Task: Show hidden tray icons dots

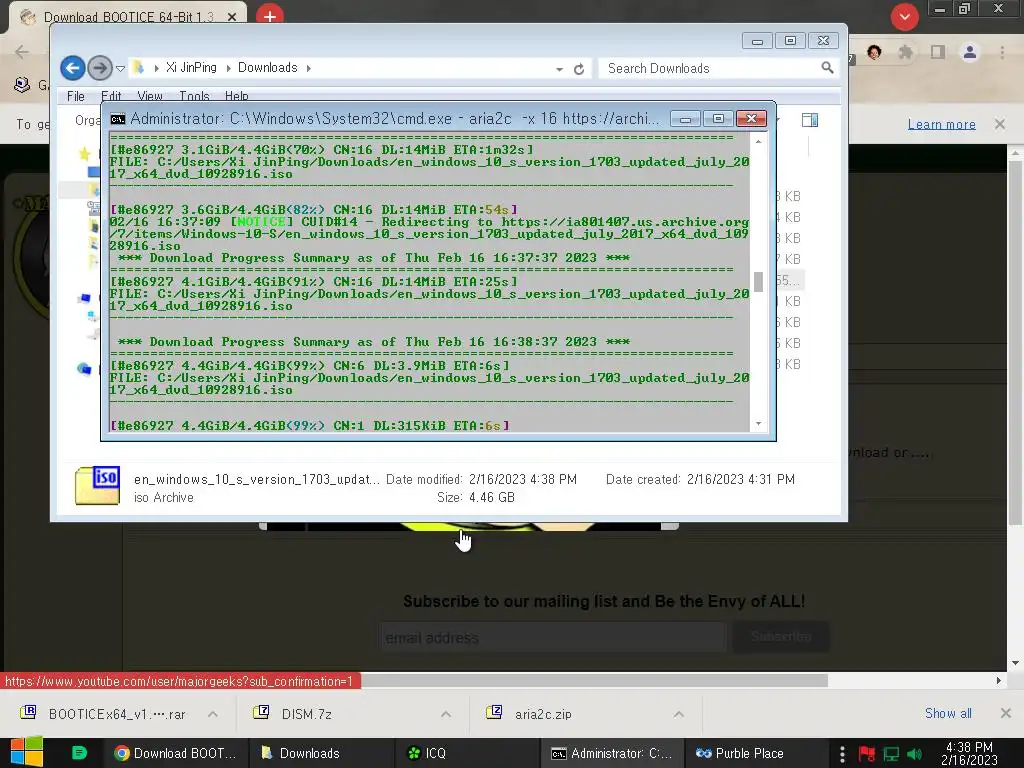Action: click(x=842, y=754)
